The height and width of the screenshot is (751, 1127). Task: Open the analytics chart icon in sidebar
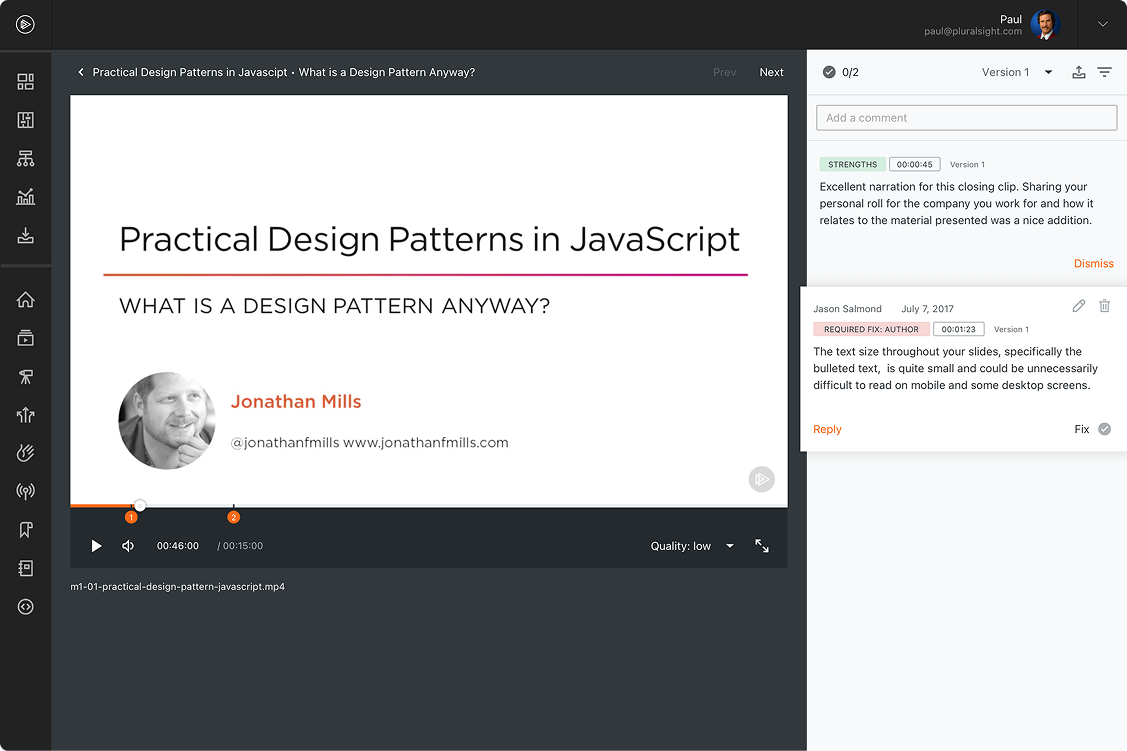click(x=25, y=196)
